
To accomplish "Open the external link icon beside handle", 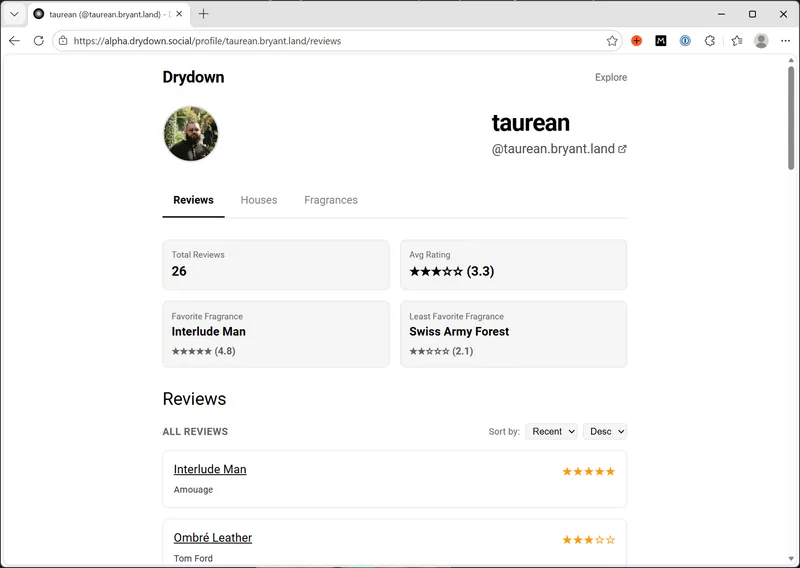I will coord(622,149).
